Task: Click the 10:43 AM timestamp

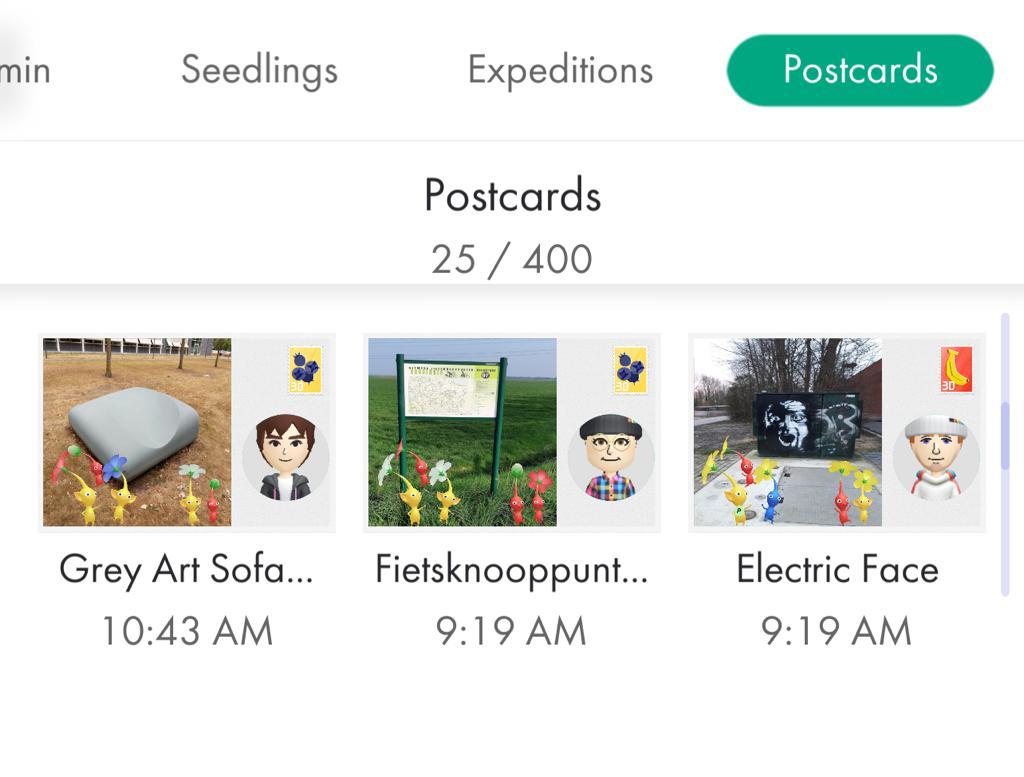Action: [186, 630]
